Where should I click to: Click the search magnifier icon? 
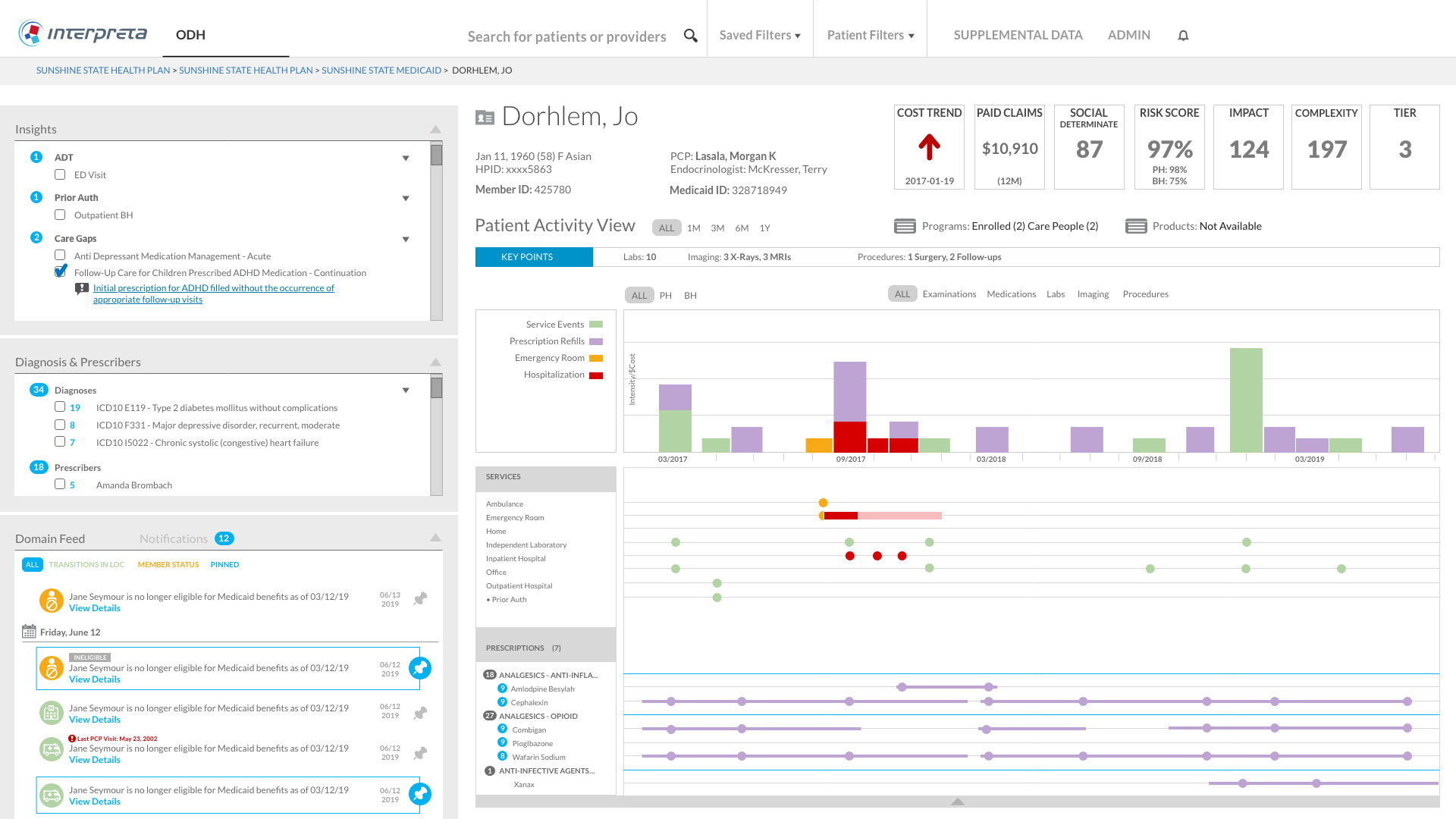(x=690, y=36)
